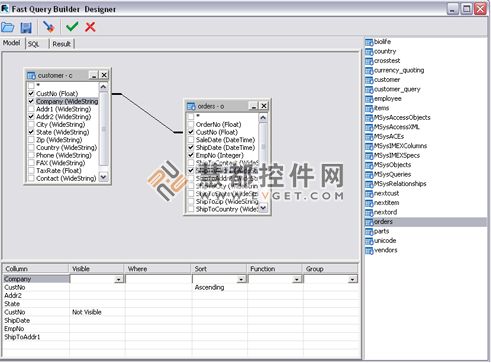Accept the query with the green checkmark

pyautogui.click(x=72, y=27)
